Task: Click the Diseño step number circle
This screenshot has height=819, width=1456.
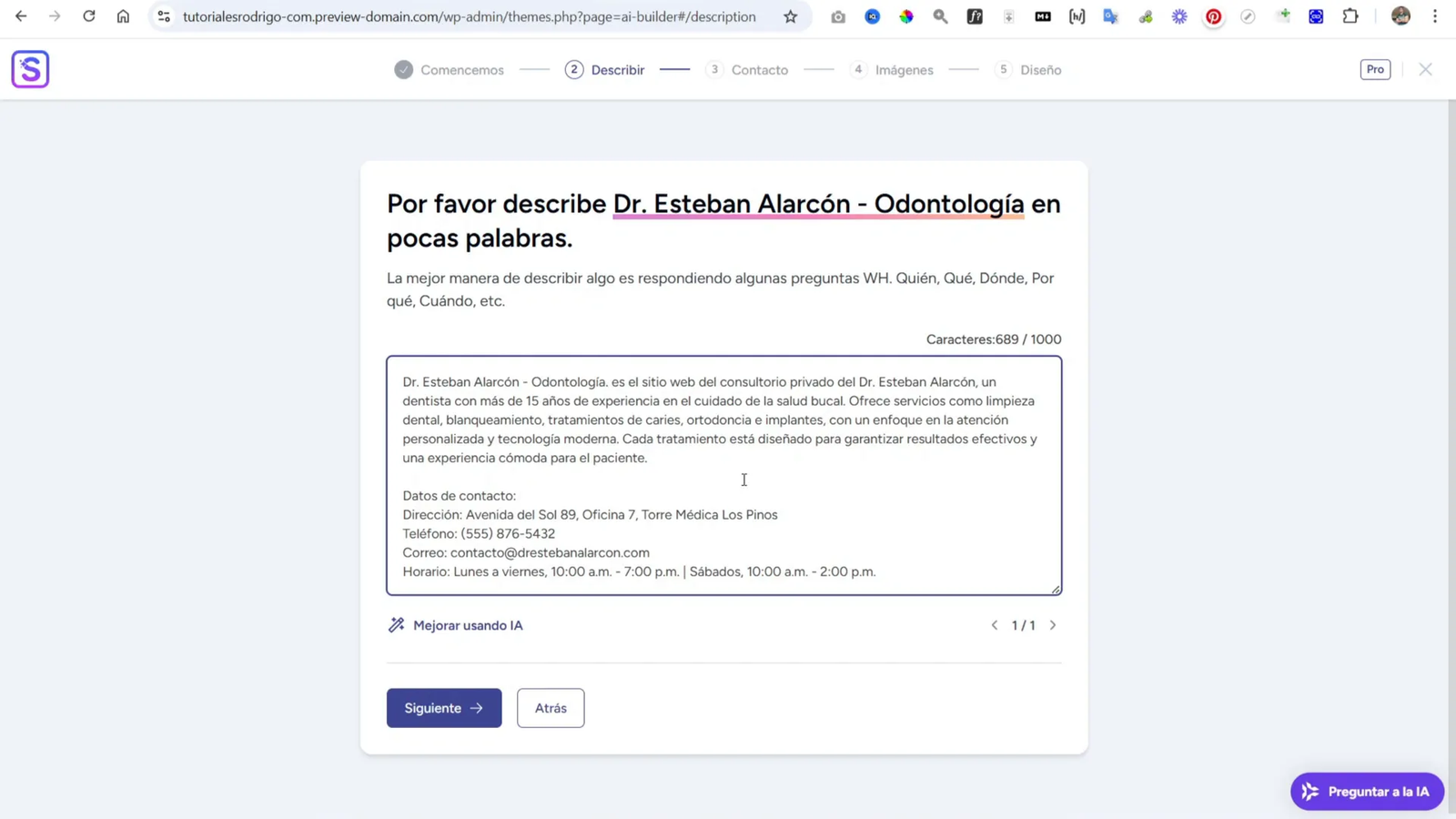Action: tap(1004, 69)
